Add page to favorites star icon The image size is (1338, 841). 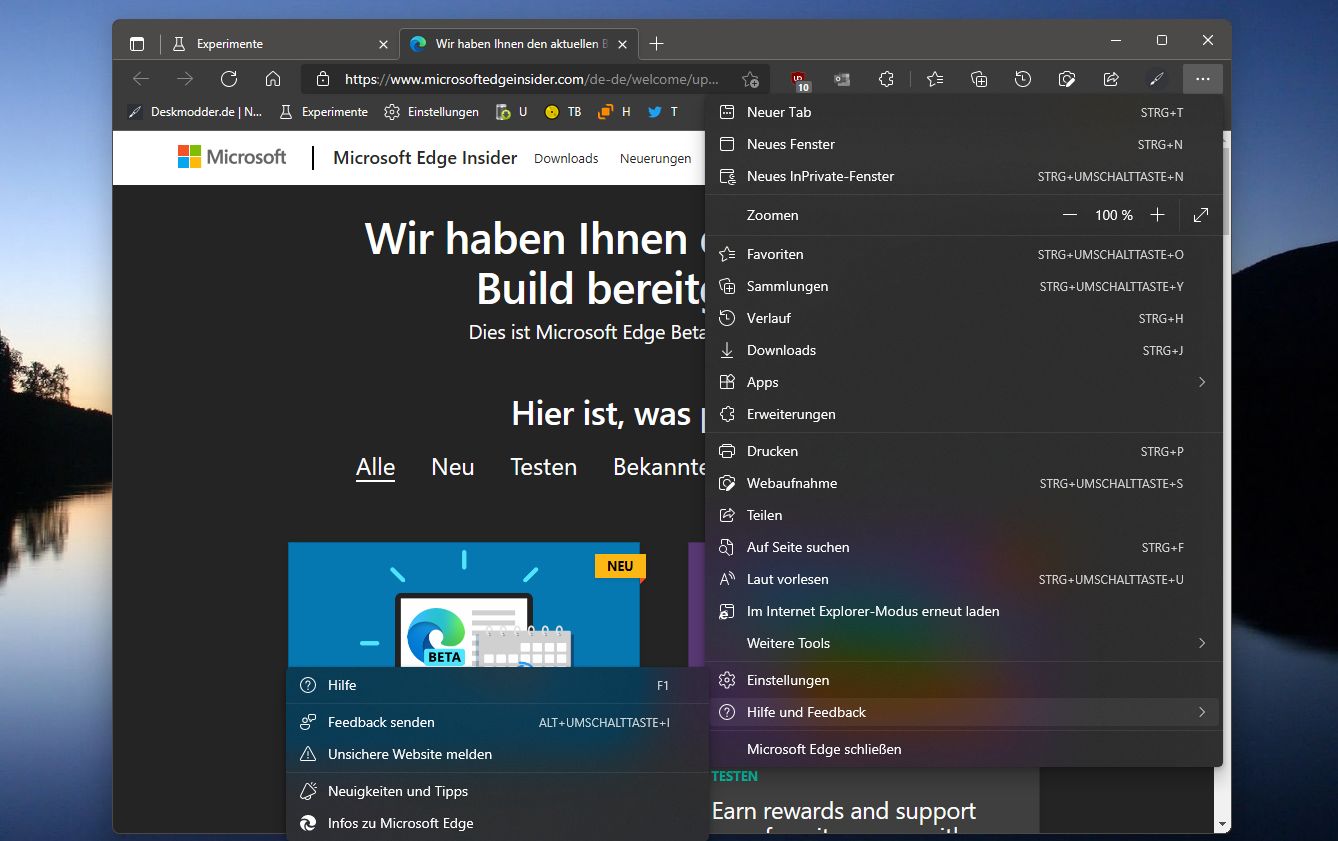pos(750,79)
